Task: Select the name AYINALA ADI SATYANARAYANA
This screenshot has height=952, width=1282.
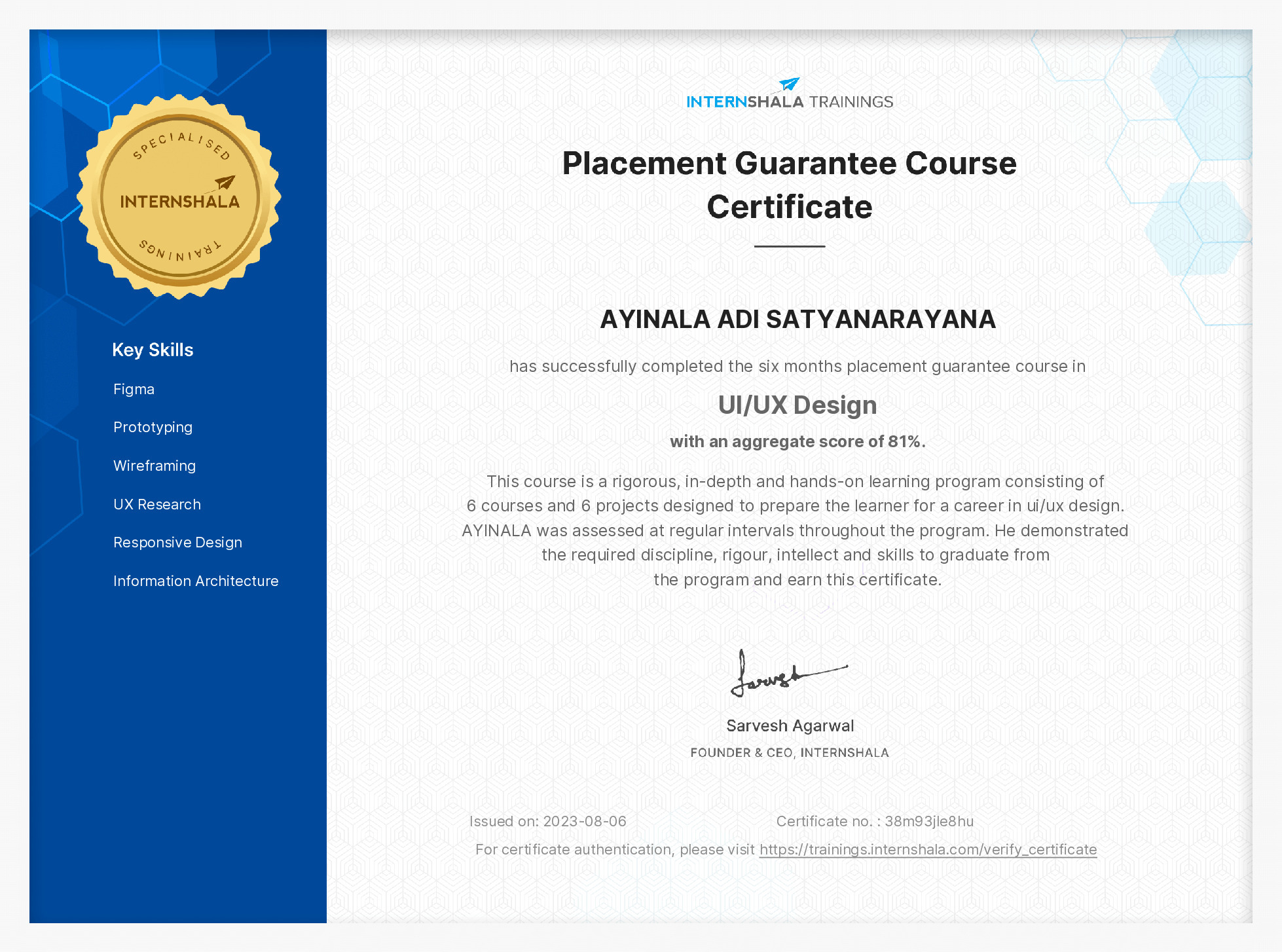Action: coord(797,320)
